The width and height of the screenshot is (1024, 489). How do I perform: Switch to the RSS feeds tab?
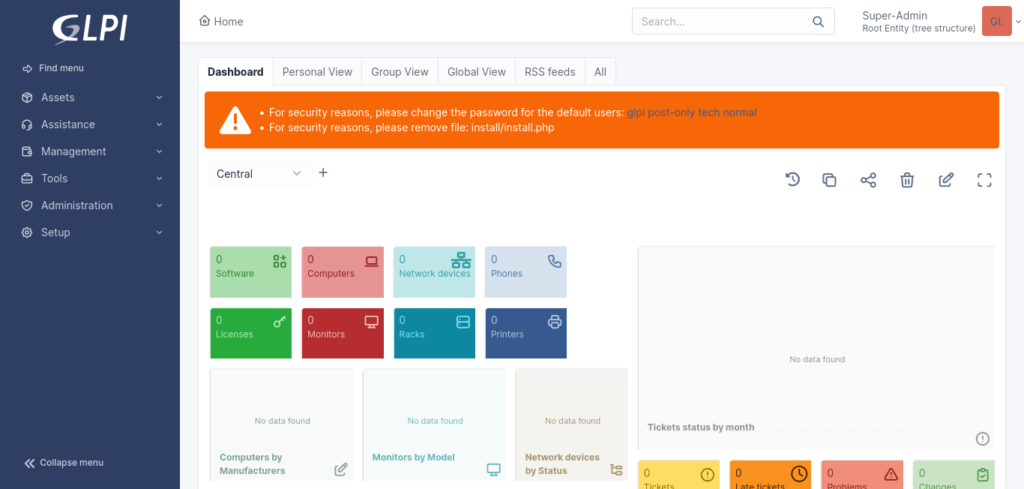550,72
